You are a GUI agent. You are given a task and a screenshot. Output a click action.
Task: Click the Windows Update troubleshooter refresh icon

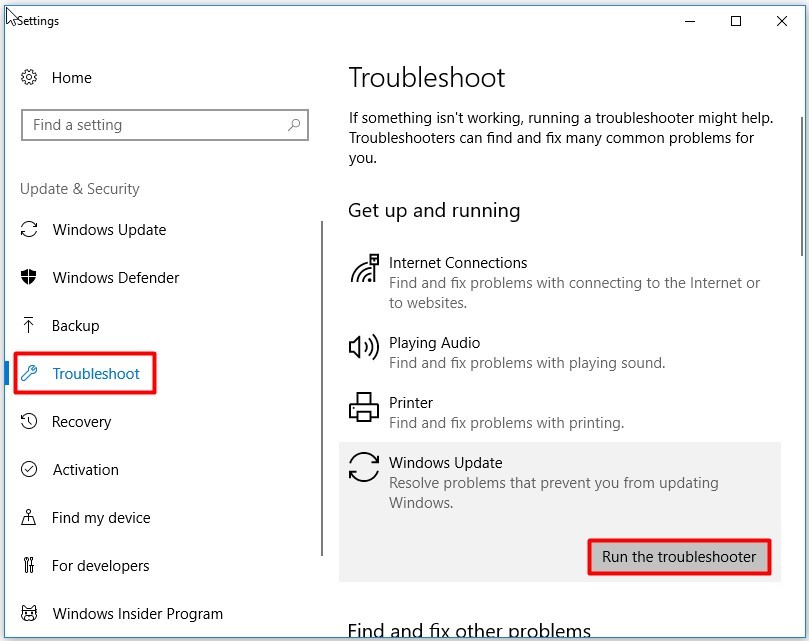[x=364, y=467]
